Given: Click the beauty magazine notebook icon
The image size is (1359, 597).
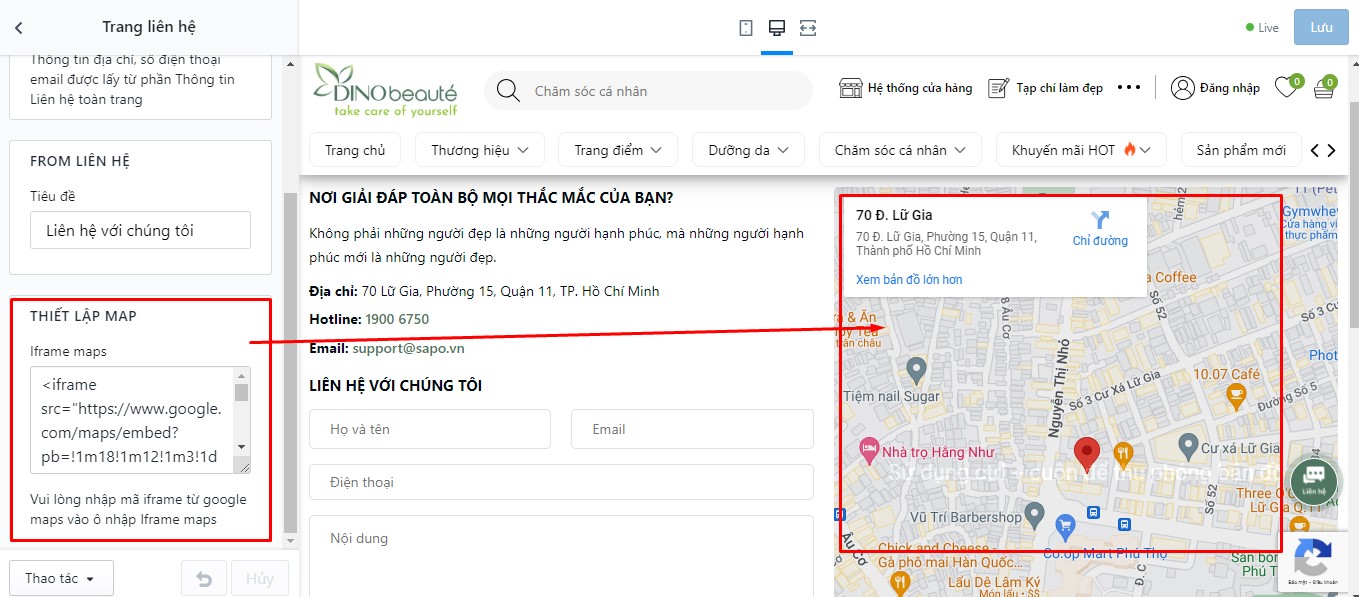Looking at the screenshot, I should point(999,88).
